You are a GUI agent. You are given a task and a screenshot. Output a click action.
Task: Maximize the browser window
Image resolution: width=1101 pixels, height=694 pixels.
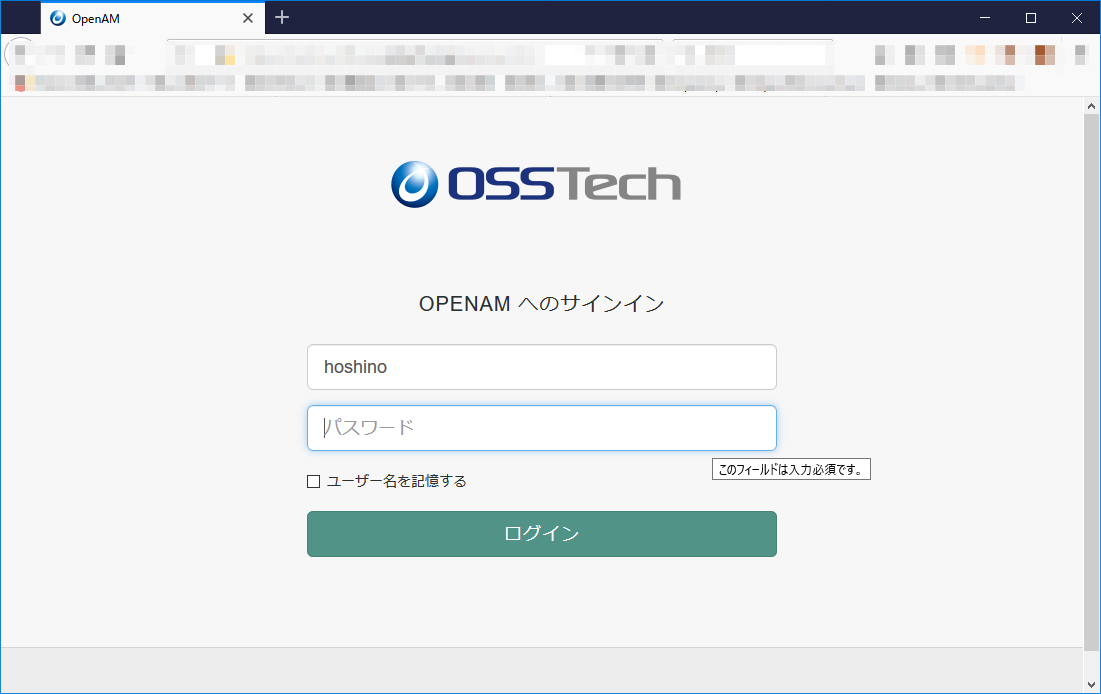click(x=1031, y=18)
